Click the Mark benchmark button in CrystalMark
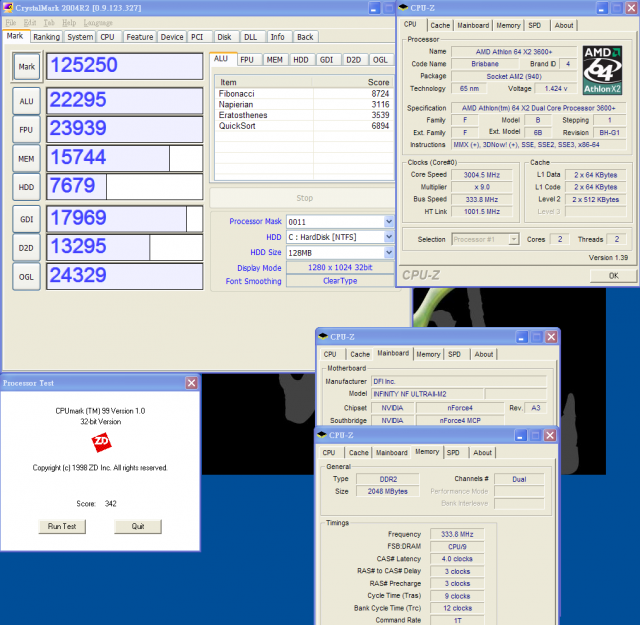The width and height of the screenshot is (640, 625). (27, 67)
